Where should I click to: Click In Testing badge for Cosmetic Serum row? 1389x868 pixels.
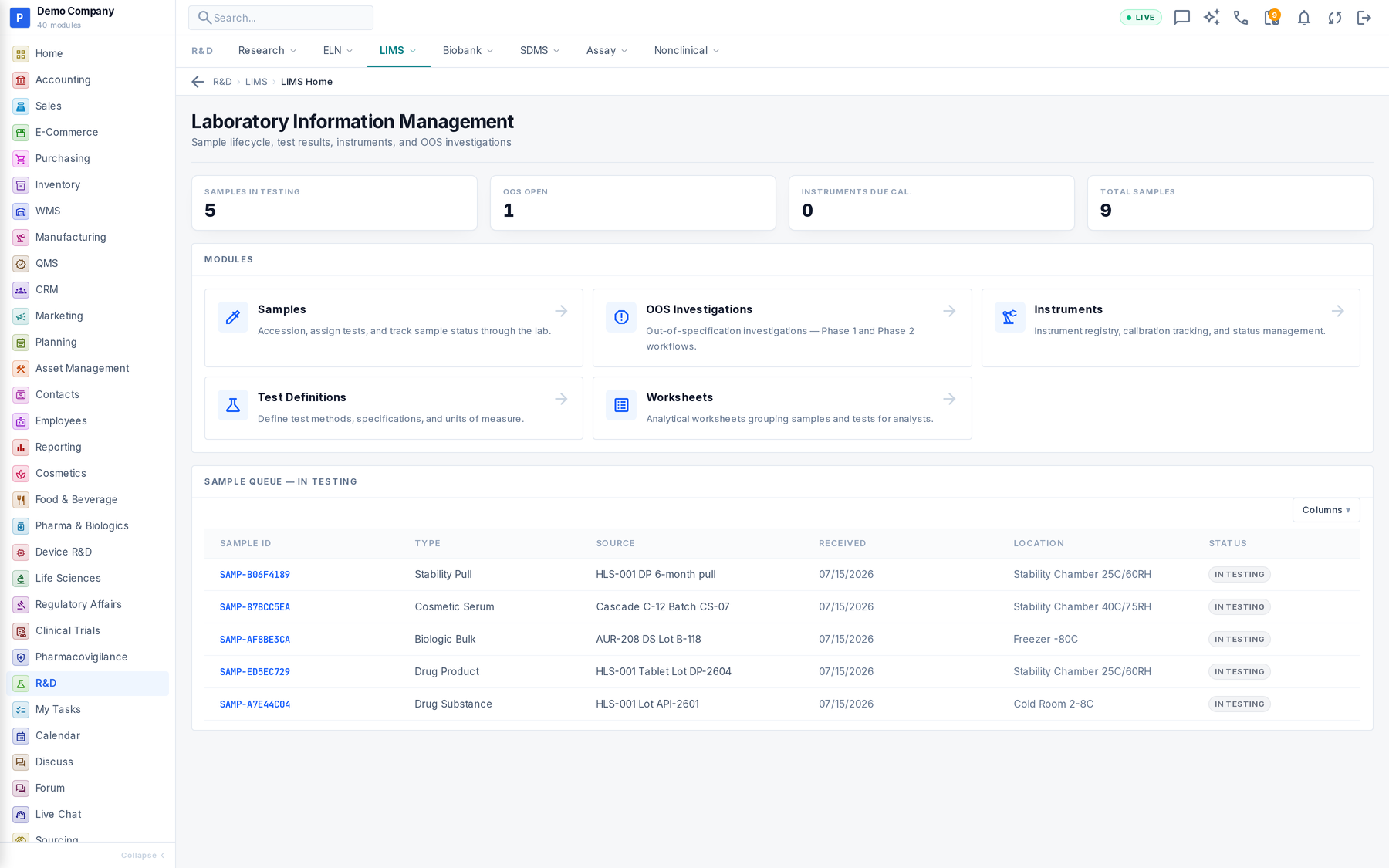pyautogui.click(x=1239, y=607)
